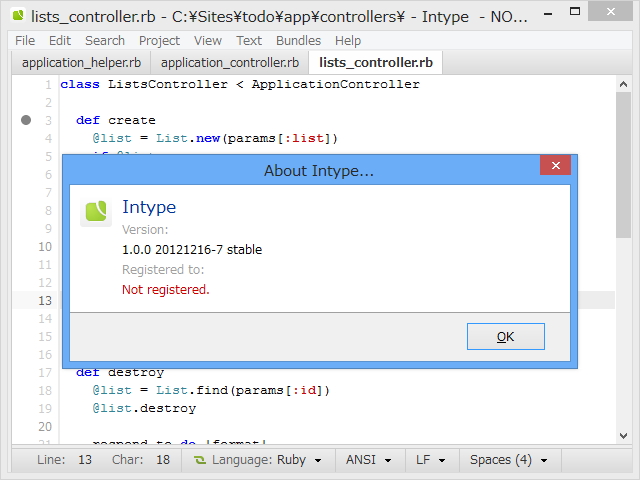The height and width of the screenshot is (480, 640).
Task: Click the Intype logo in About dialog
Action: click(96, 211)
